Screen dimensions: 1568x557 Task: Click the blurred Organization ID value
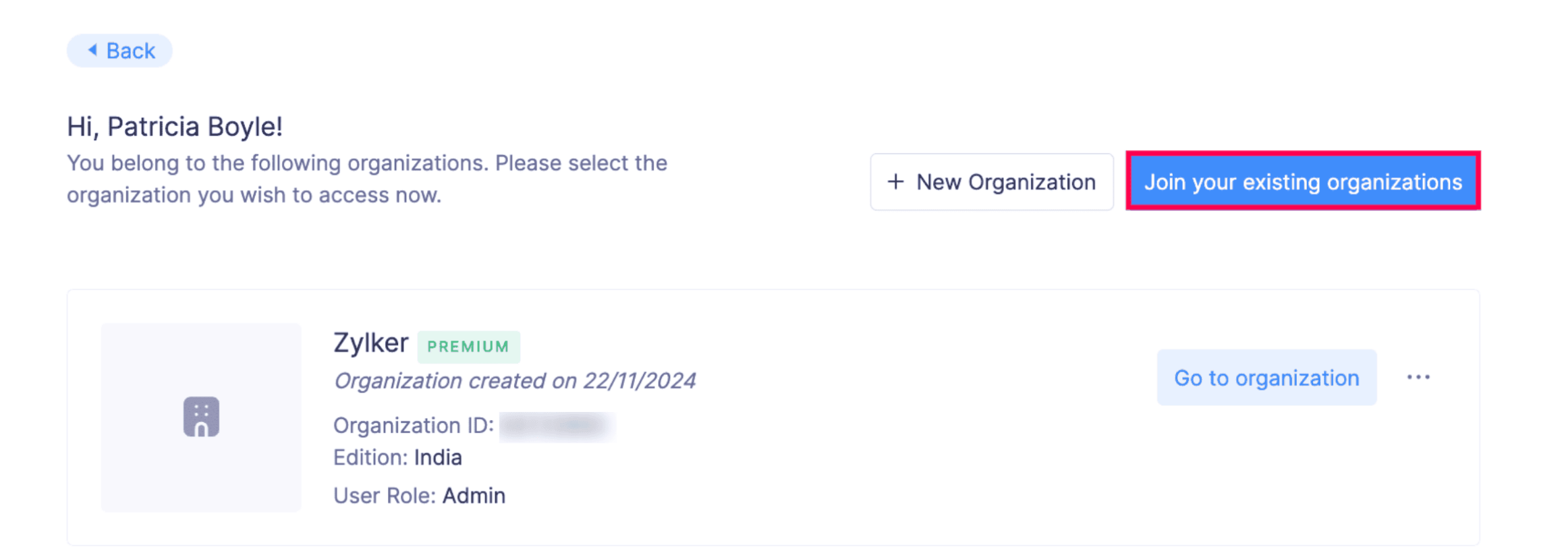coord(557,426)
